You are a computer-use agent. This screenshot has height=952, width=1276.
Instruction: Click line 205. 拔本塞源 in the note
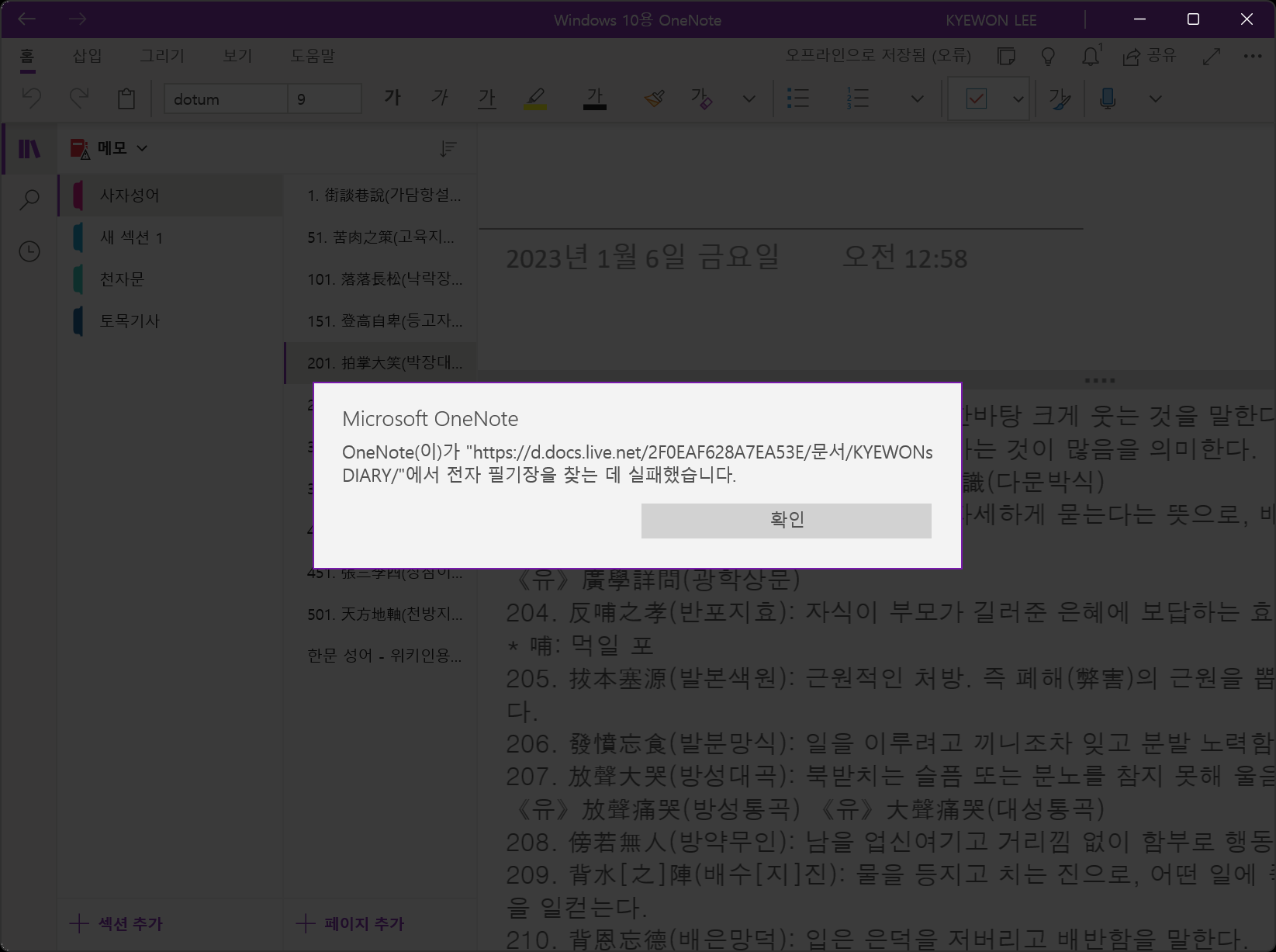[x=890, y=678]
